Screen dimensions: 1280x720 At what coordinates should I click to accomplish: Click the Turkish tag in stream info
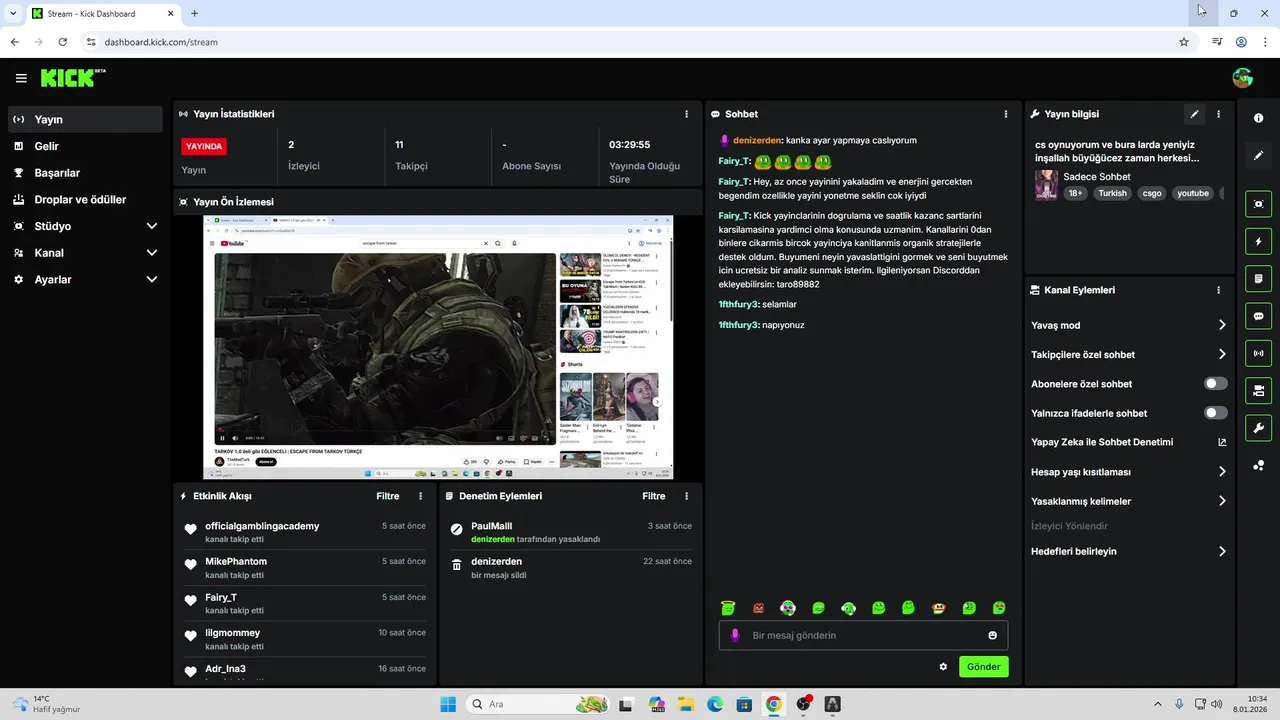point(1112,193)
